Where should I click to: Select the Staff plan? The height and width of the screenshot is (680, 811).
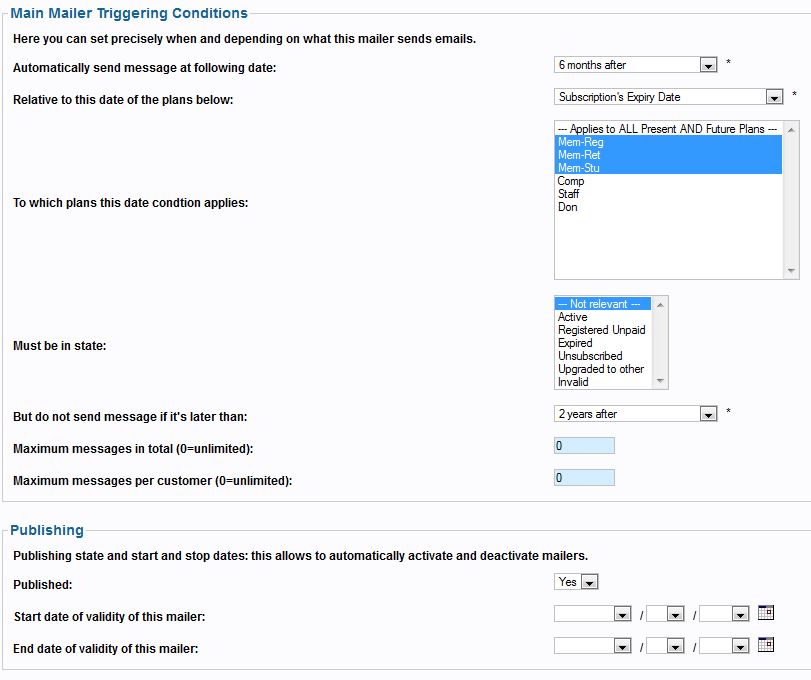[x=668, y=194]
